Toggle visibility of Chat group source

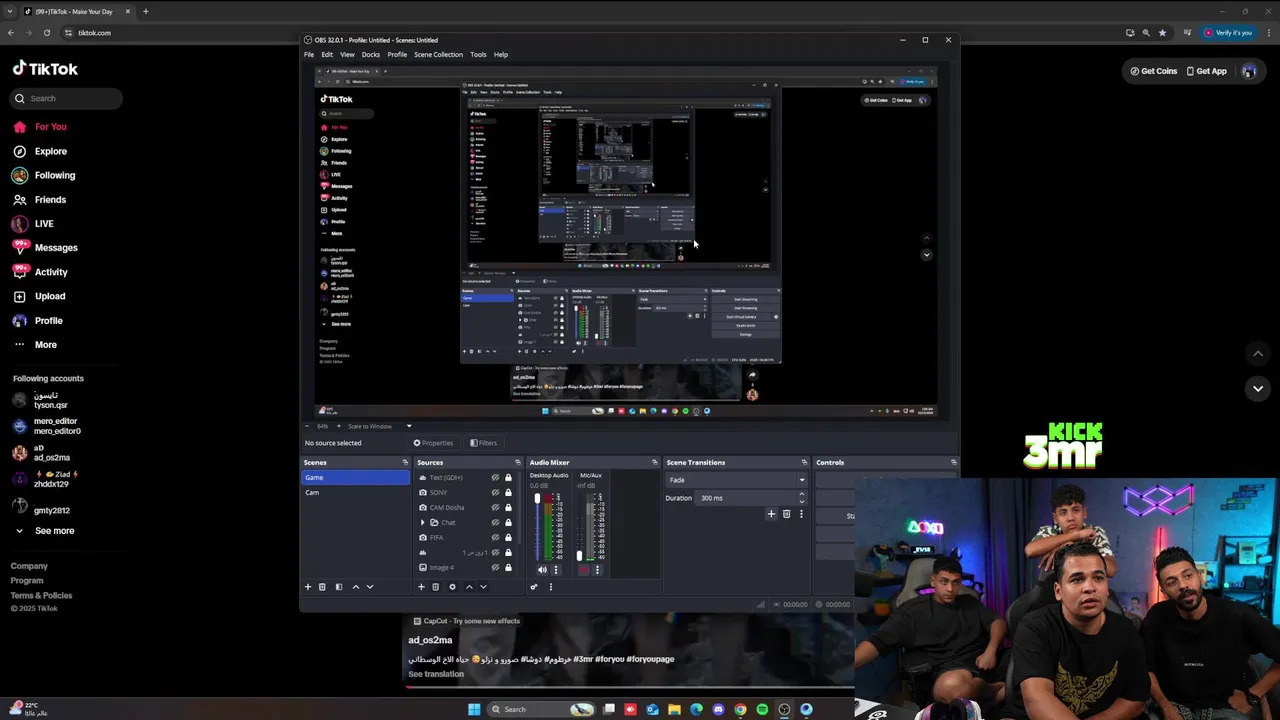tap(495, 523)
